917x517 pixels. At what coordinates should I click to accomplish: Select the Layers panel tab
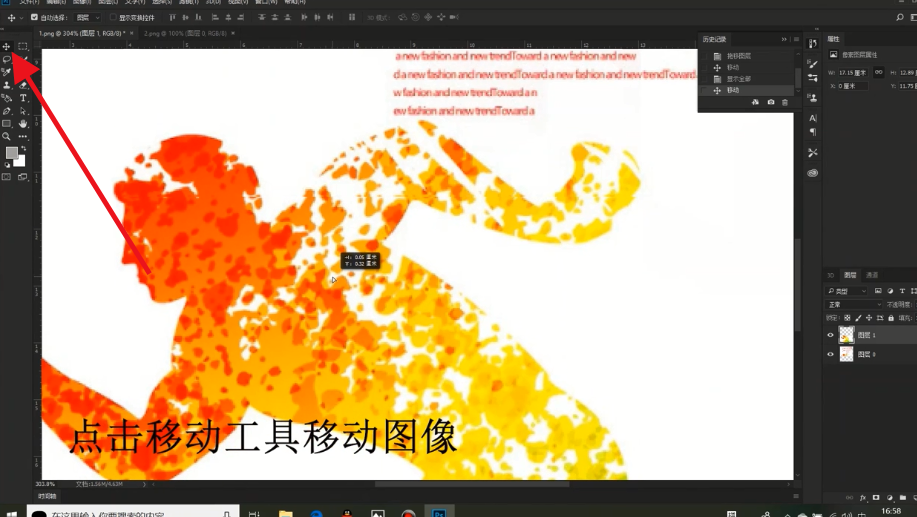tap(850, 275)
